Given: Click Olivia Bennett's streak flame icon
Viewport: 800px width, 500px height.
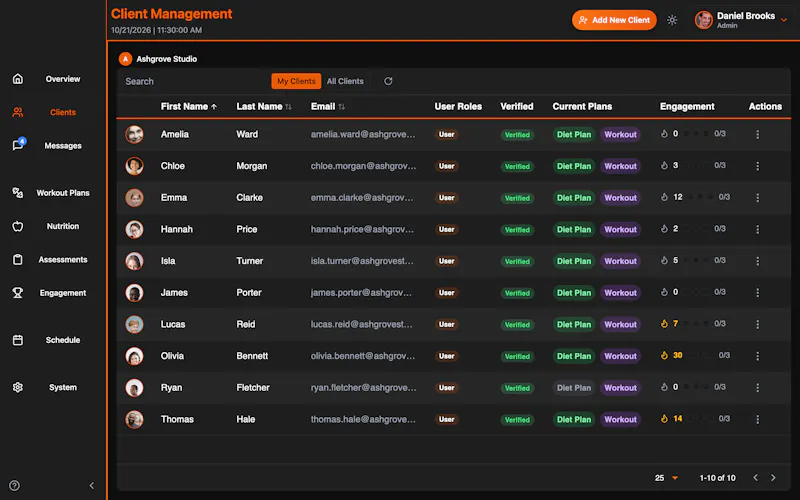Looking at the screenshot, I should click(x=664, y=355).
